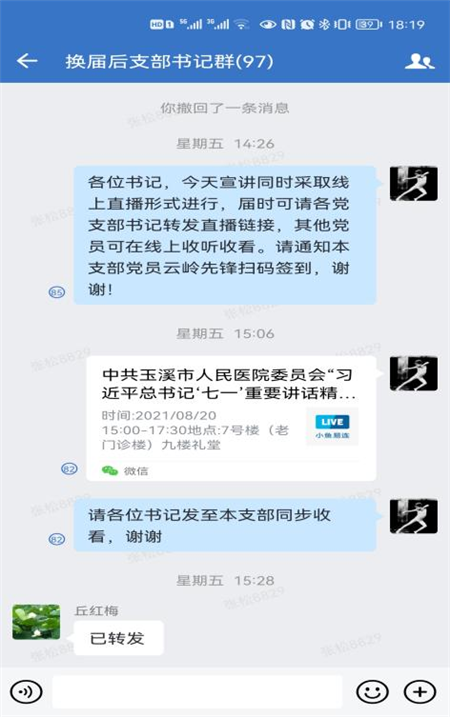450x717 pixels.
Task: Open group members icon
Action: pos(419,61)
